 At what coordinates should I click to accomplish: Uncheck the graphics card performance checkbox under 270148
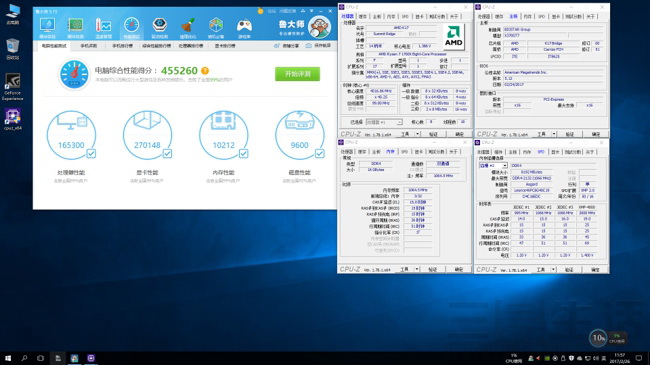tap(167, 153)
